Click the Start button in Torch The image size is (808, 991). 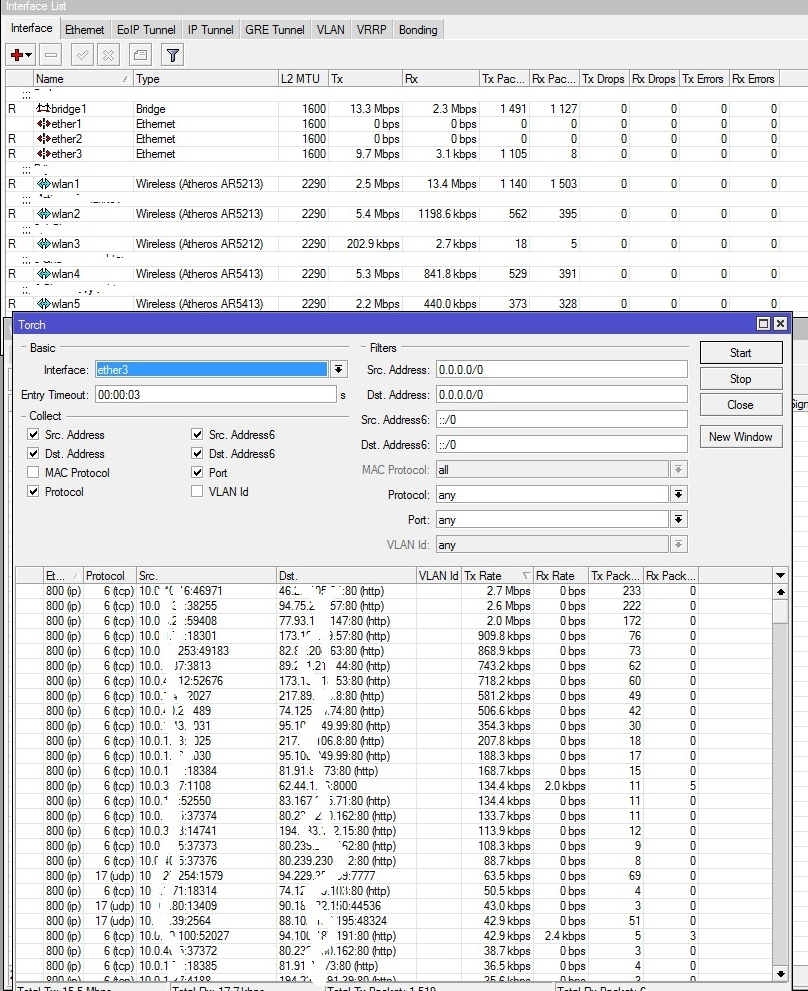pyautogui.click(x=741, y=353)
